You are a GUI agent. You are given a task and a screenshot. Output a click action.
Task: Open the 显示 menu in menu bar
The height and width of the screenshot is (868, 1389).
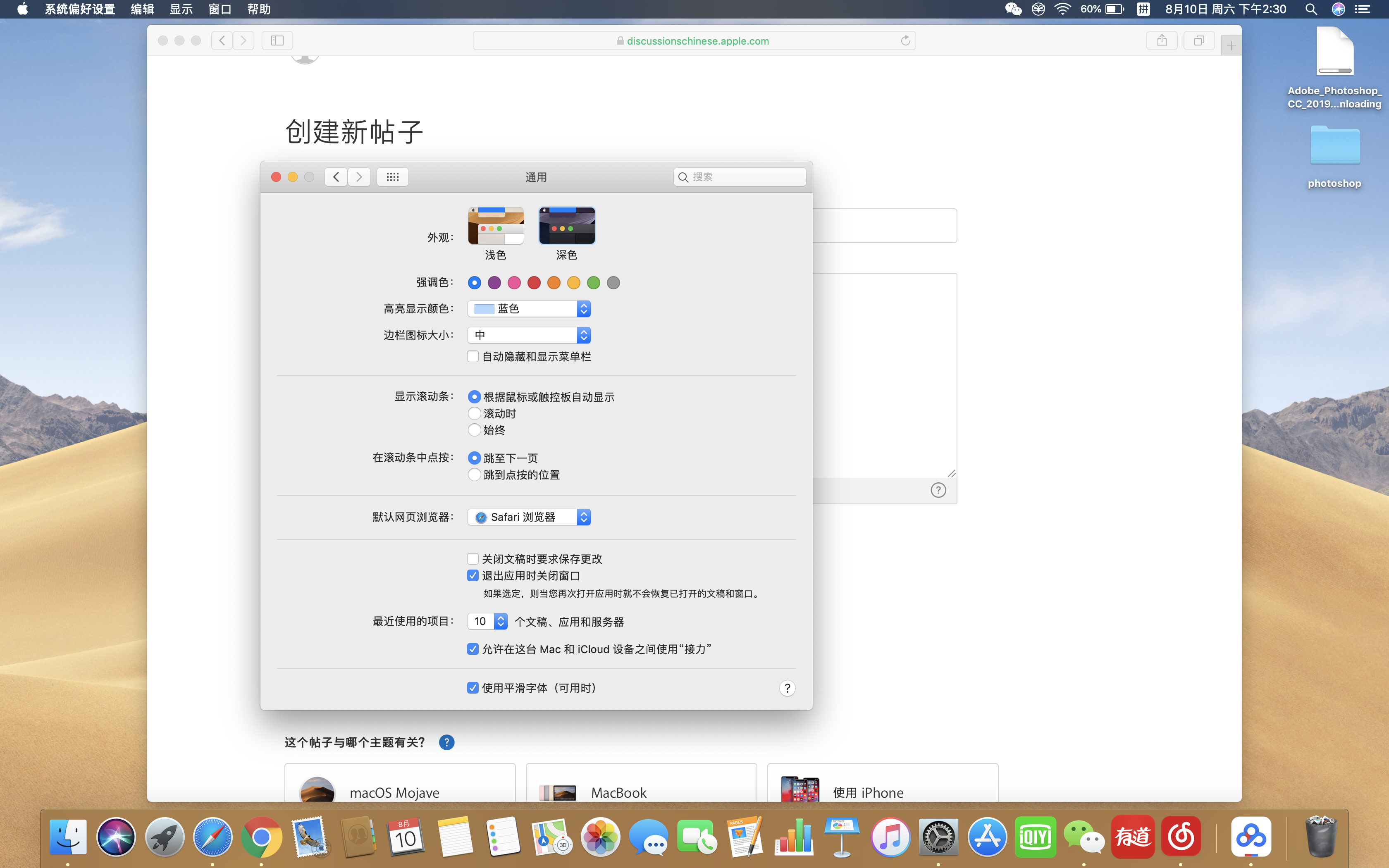point(181,9)
